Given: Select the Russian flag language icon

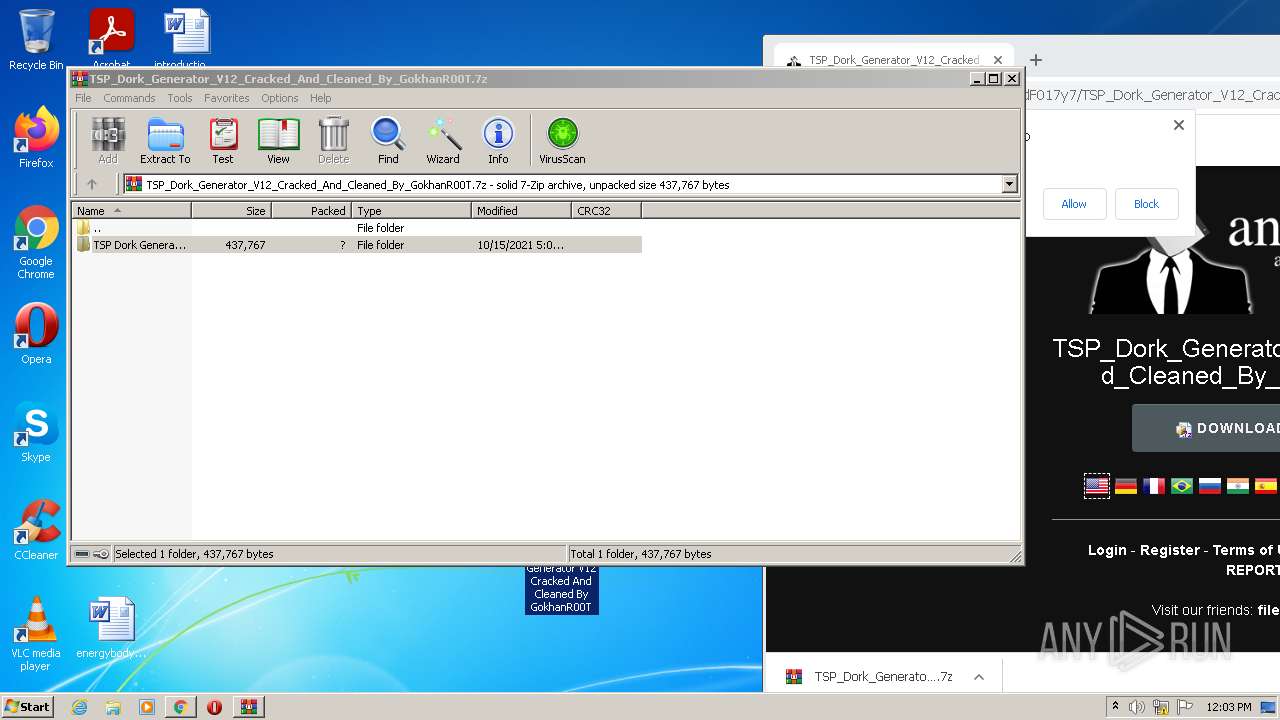Looking at the screenshot, I should [x=1210, y=486].
